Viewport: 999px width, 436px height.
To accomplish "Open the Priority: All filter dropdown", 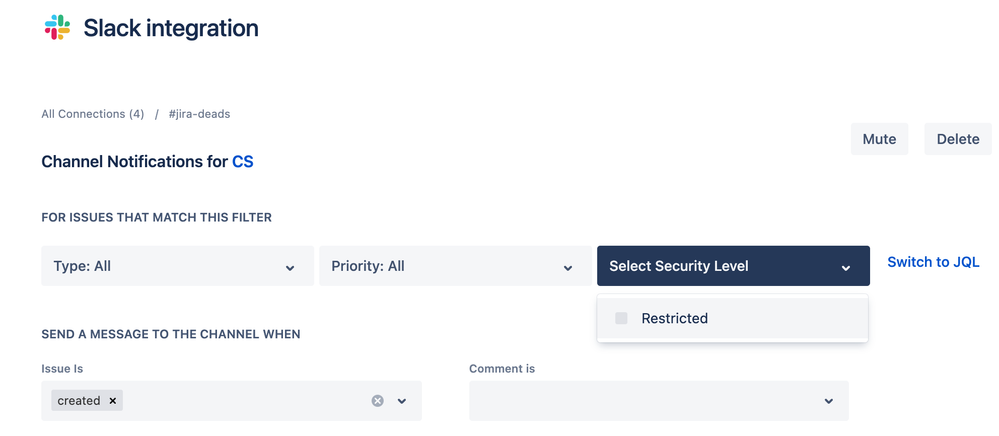I will (x=456, y=266).
